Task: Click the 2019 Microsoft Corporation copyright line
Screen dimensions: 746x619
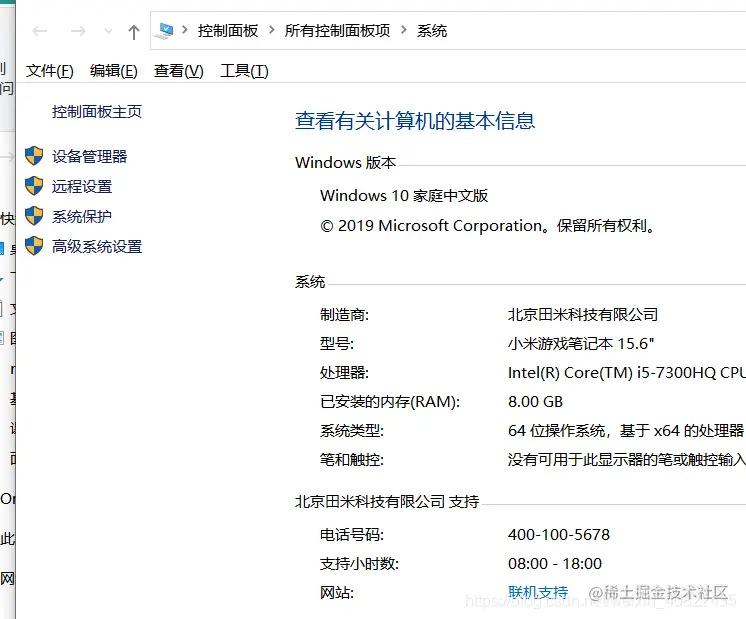Action: click(488, 226)
